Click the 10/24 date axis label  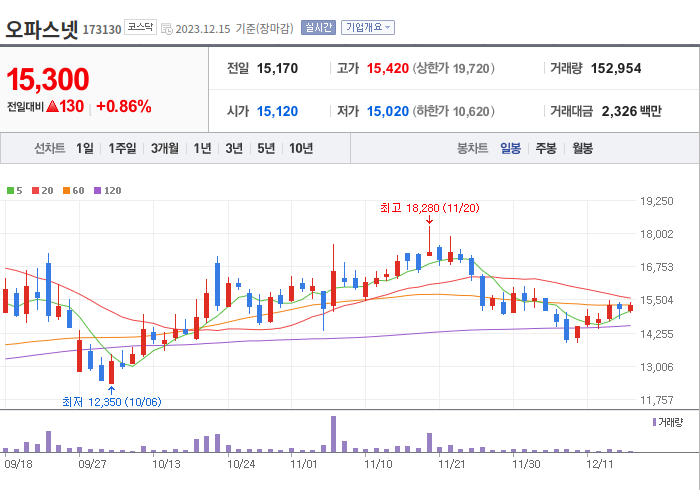tap(241, 464)
